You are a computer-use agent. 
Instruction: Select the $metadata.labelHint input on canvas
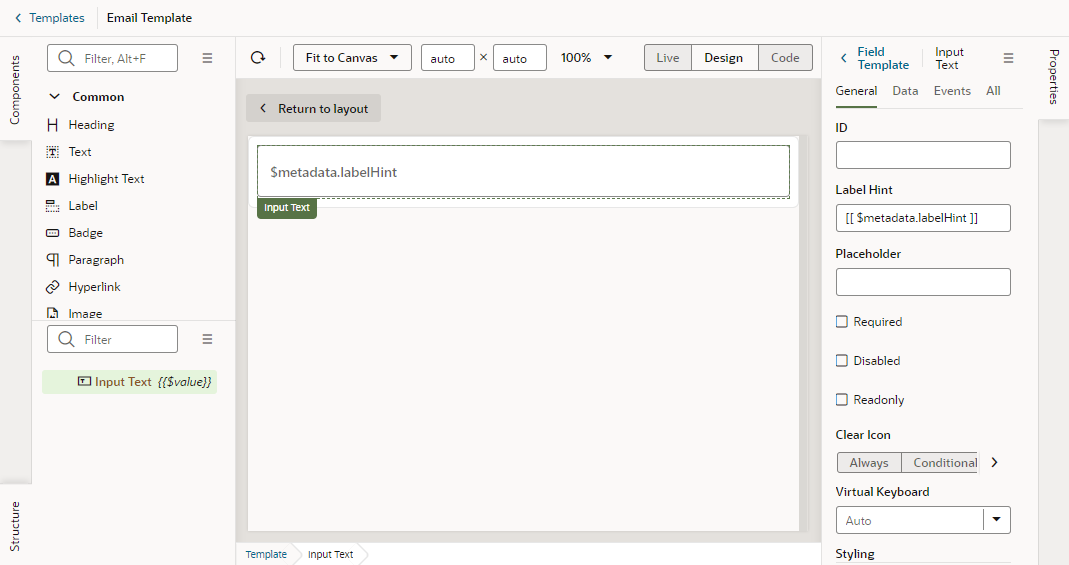tap(524, 172)
